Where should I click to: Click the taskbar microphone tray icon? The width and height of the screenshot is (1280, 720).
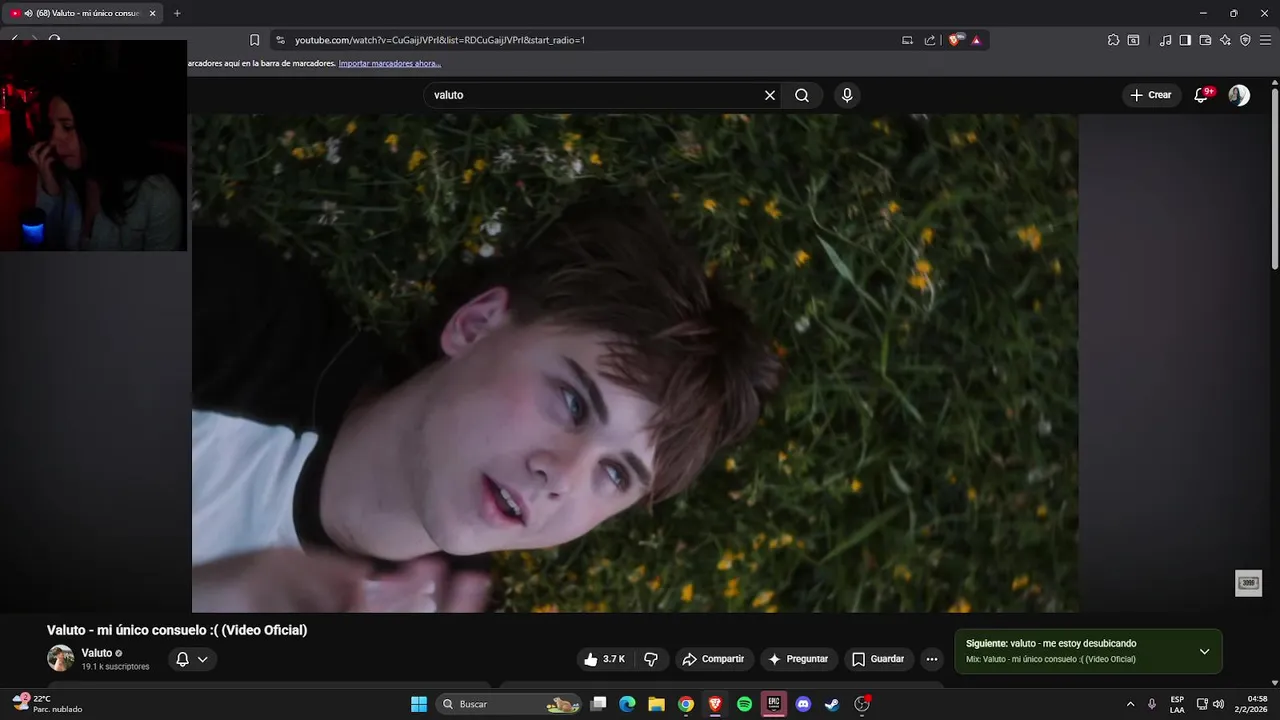pos(1152,704)
